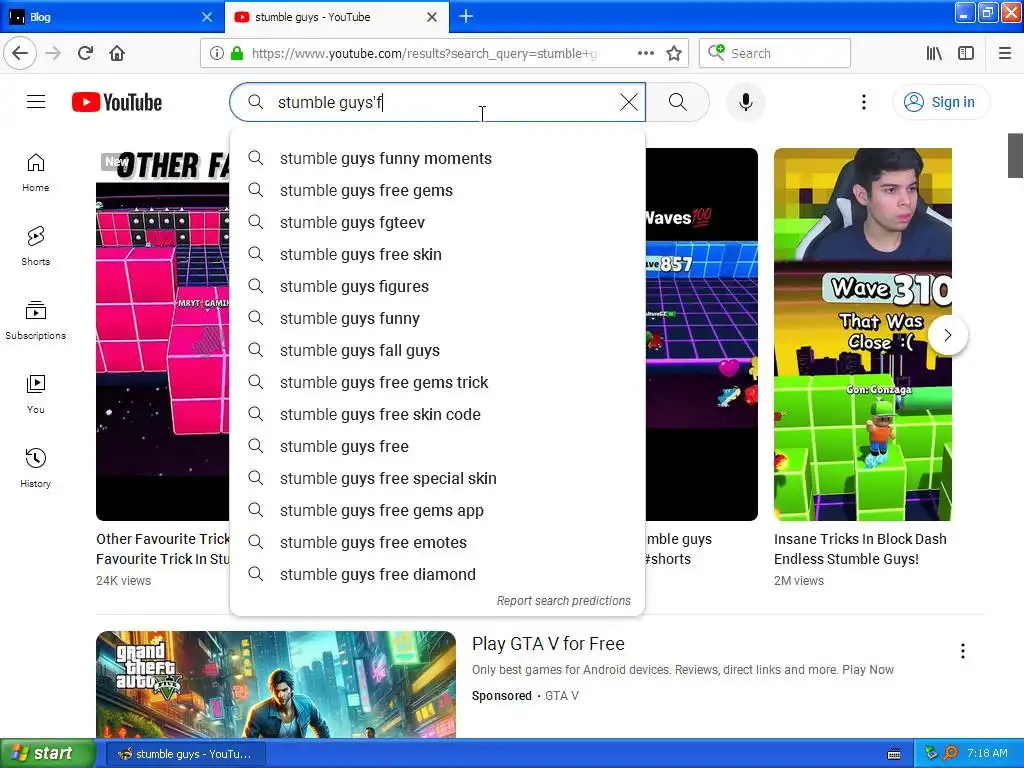1024x768 pixels.
Task: Open the Other Favourite Trick short thumbnail
Action: 163,334
